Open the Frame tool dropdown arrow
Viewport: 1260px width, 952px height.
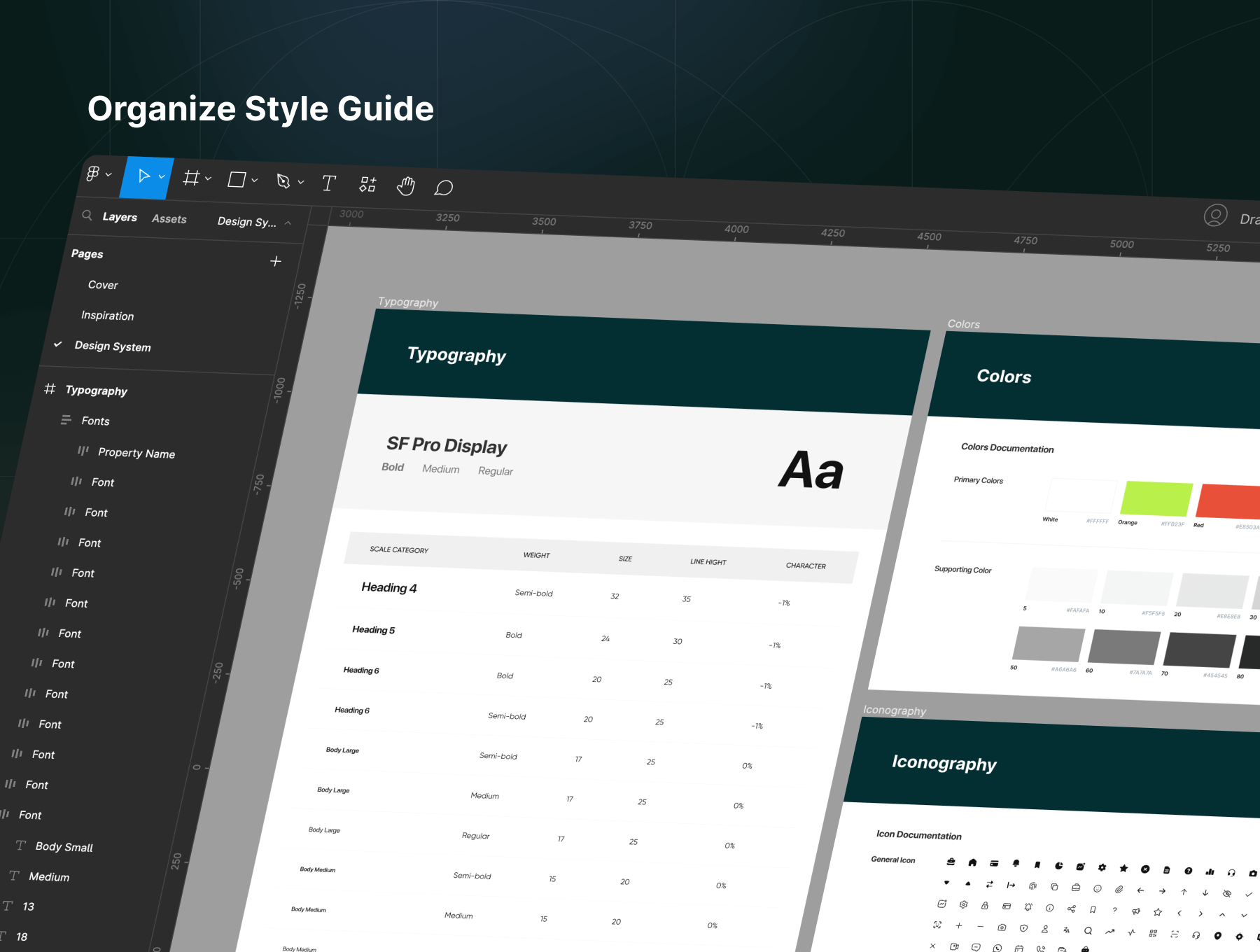[208, 178]
